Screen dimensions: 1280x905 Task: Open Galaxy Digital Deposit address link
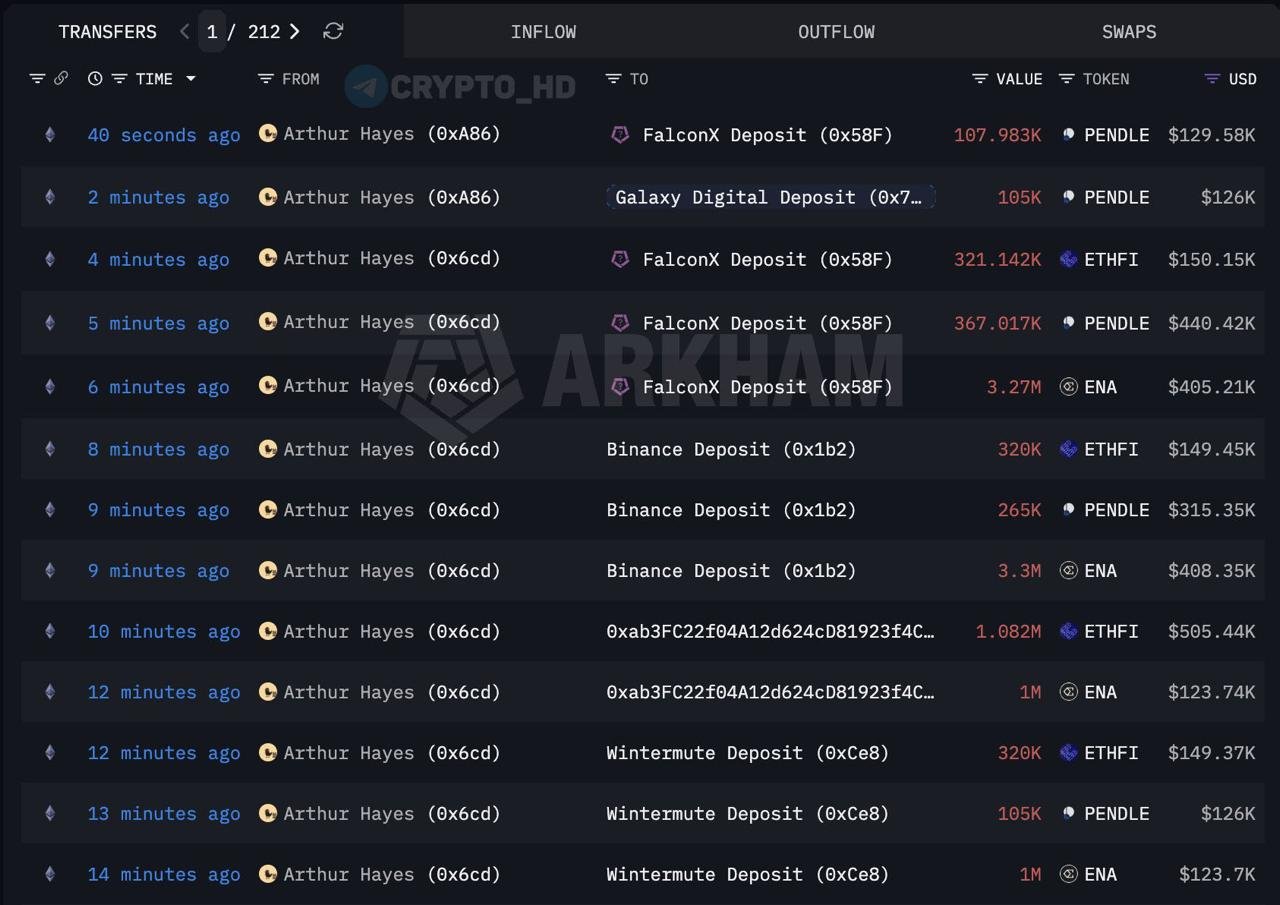tap(770, 197)
